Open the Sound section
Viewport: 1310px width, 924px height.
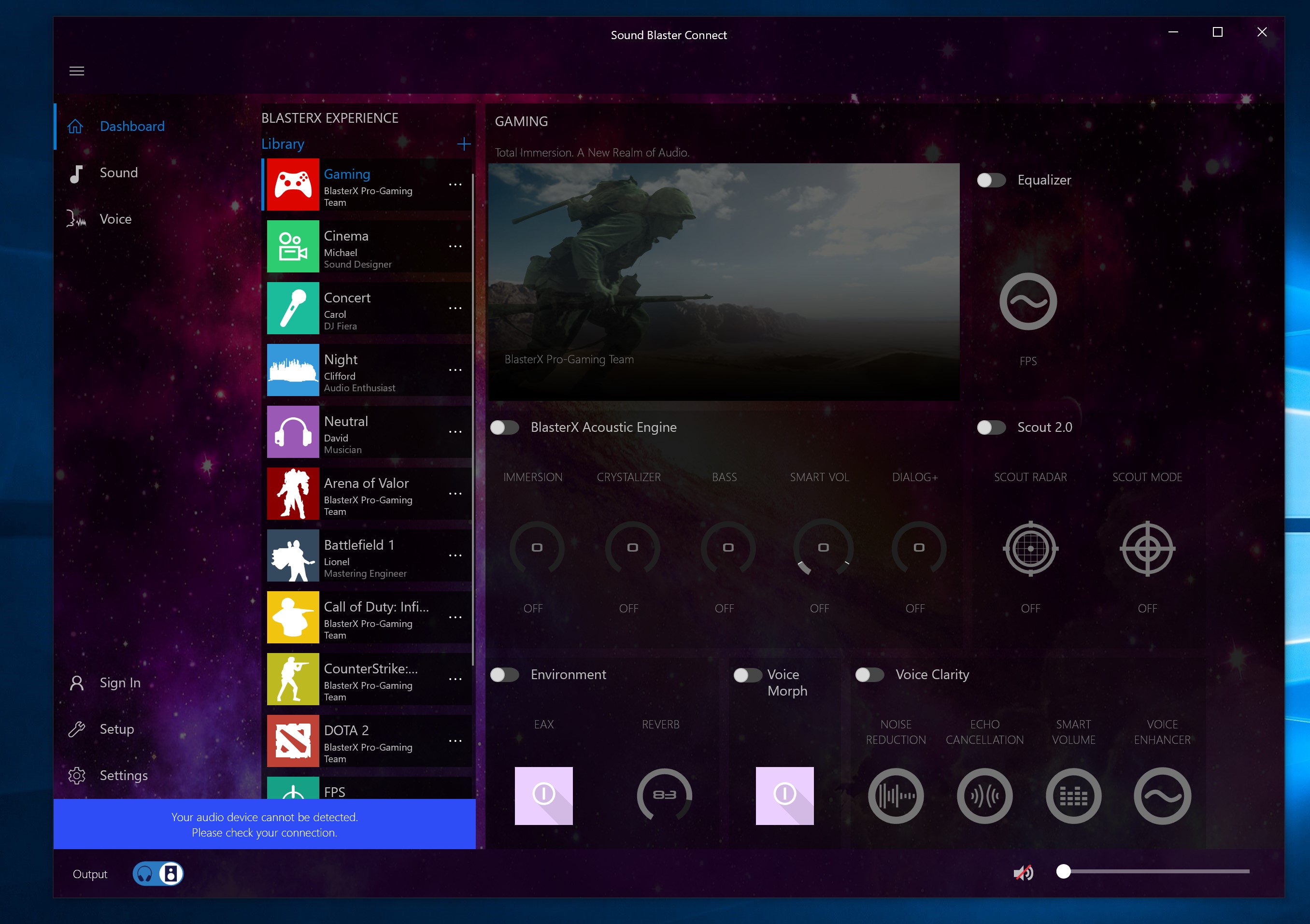tap(119, 172)
